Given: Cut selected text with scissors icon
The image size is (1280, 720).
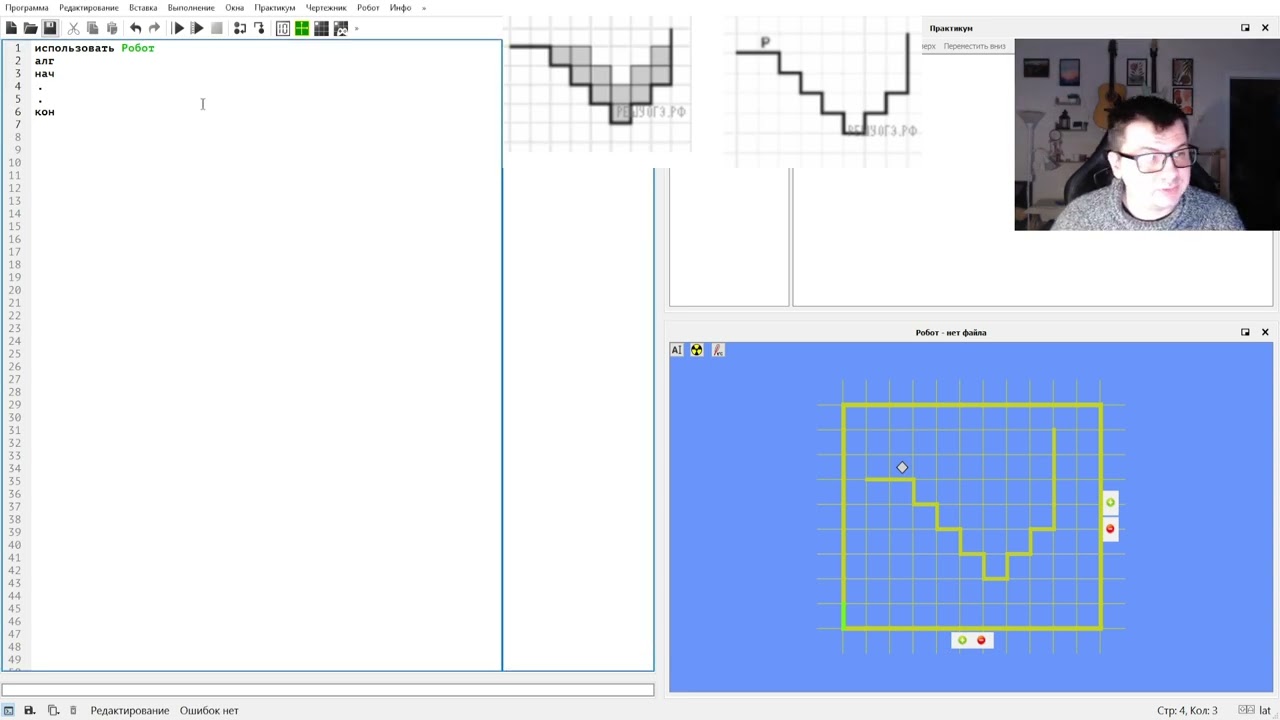Looking at the screenshot, I should [x=73, y=28].
